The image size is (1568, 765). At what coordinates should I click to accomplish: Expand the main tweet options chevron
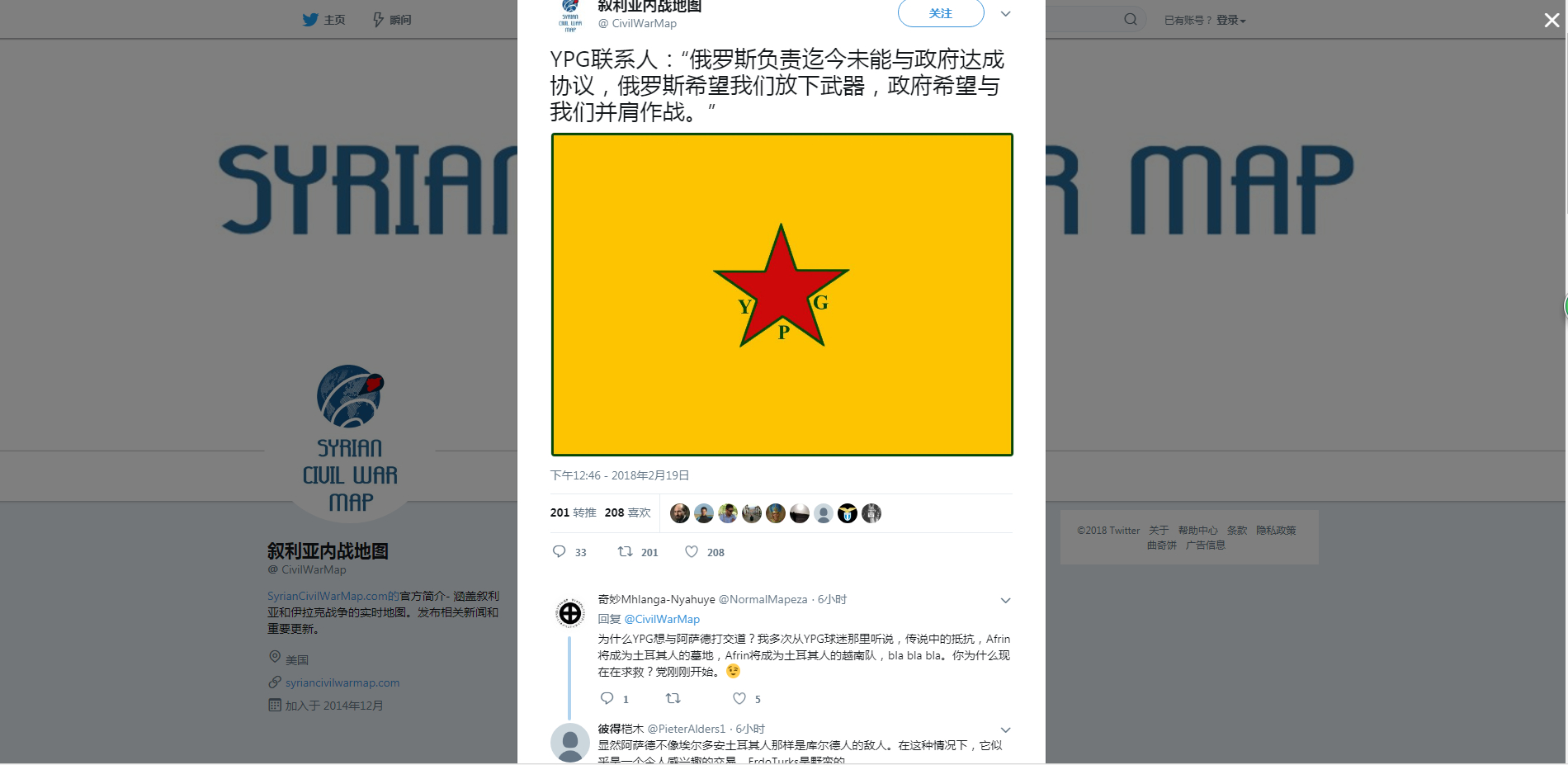[1005, 13]
